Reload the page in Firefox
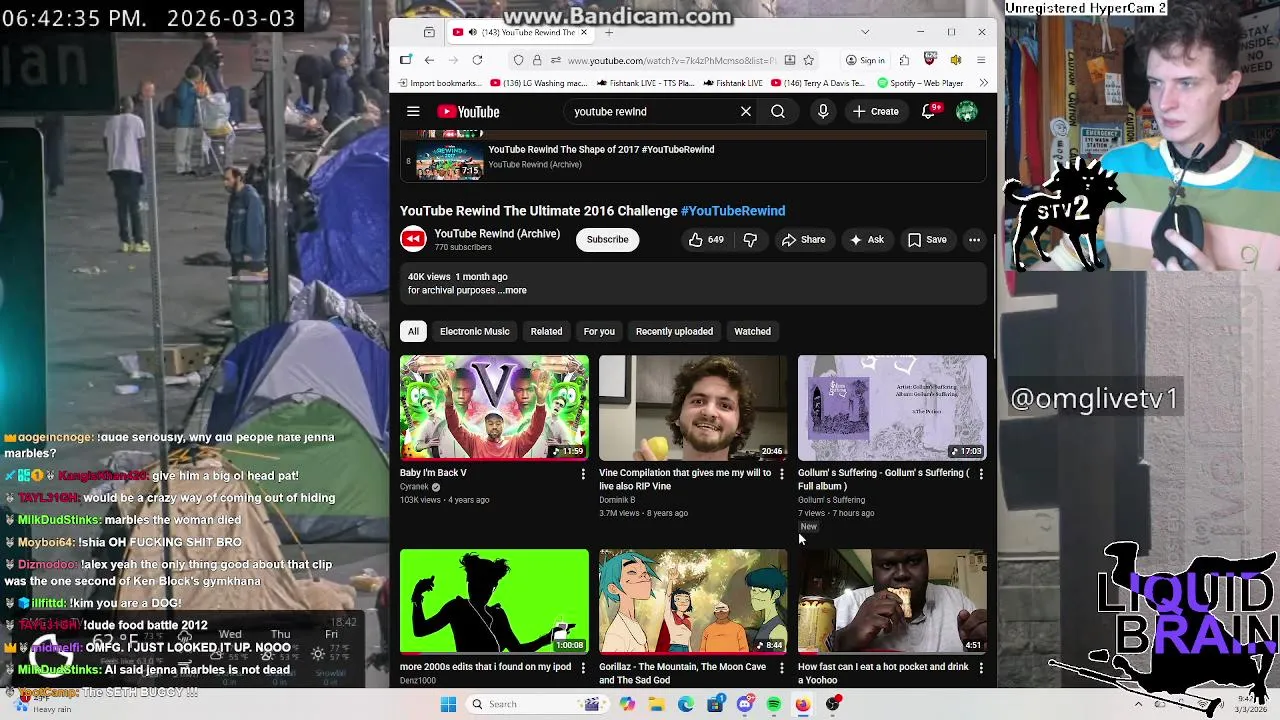Screen dimensions: 1280x720 pyautogui.click(x=477, y=60)
